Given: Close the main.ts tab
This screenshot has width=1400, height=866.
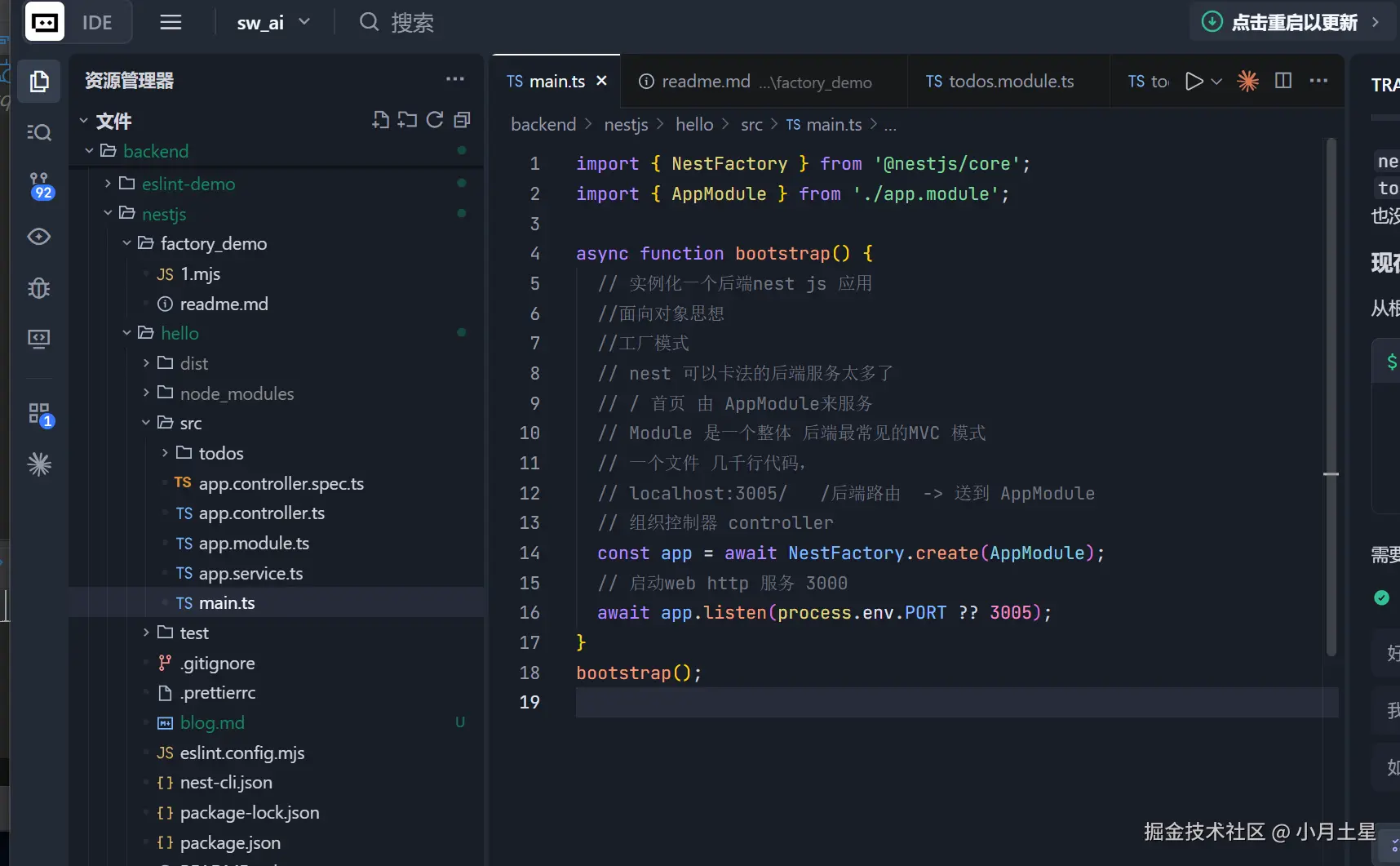Looking at the screenshot, I should [x=602, y=81].
